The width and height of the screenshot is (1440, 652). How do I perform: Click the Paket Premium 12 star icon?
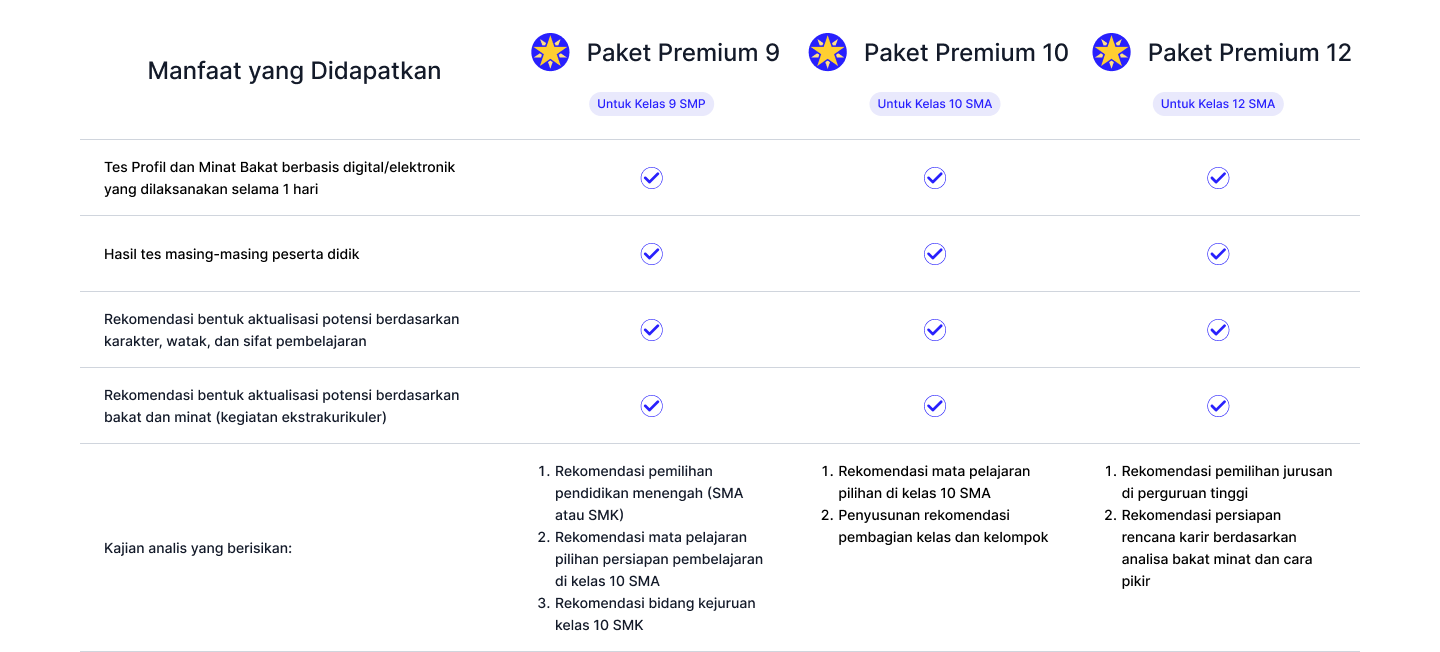1111,52
